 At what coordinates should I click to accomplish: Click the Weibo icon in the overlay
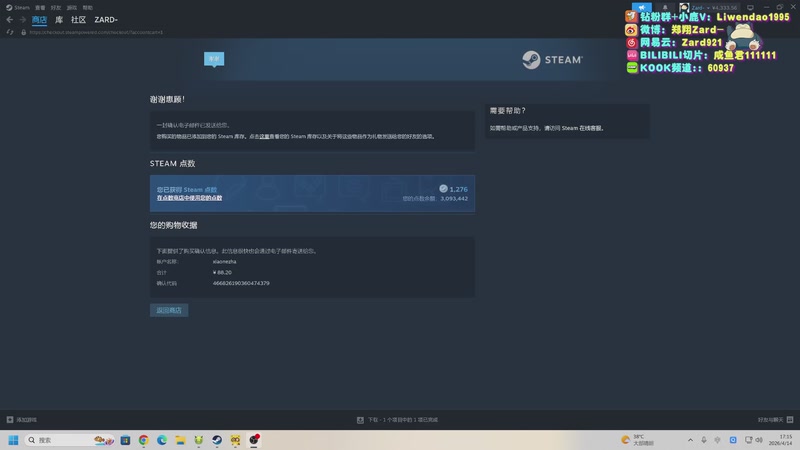pos(631,30)
